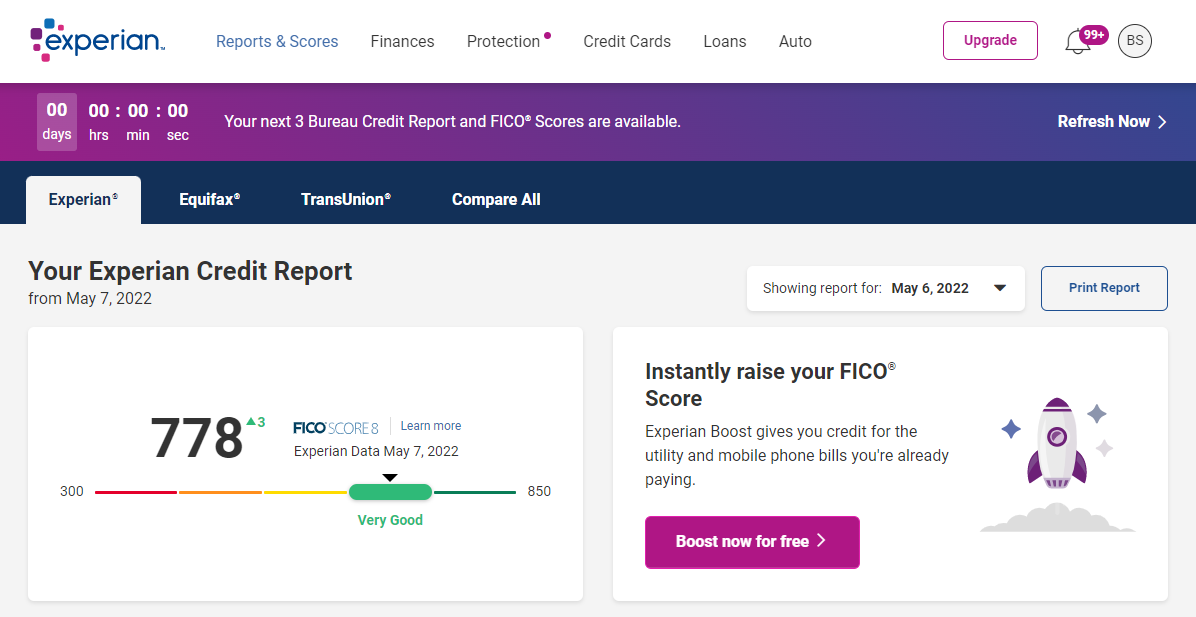The height and width of the screenshot is (617, 1196).
Task: Click the Upgrade button
Action: [x=990, y=40]
